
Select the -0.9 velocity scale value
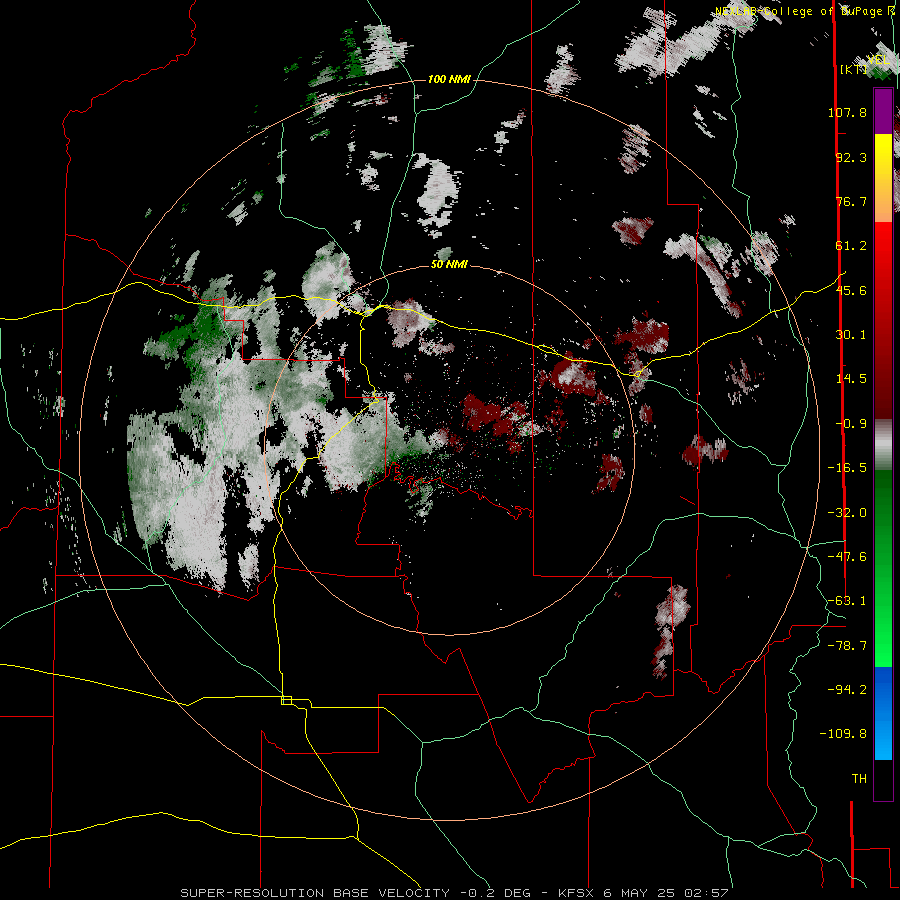(851, 424)
